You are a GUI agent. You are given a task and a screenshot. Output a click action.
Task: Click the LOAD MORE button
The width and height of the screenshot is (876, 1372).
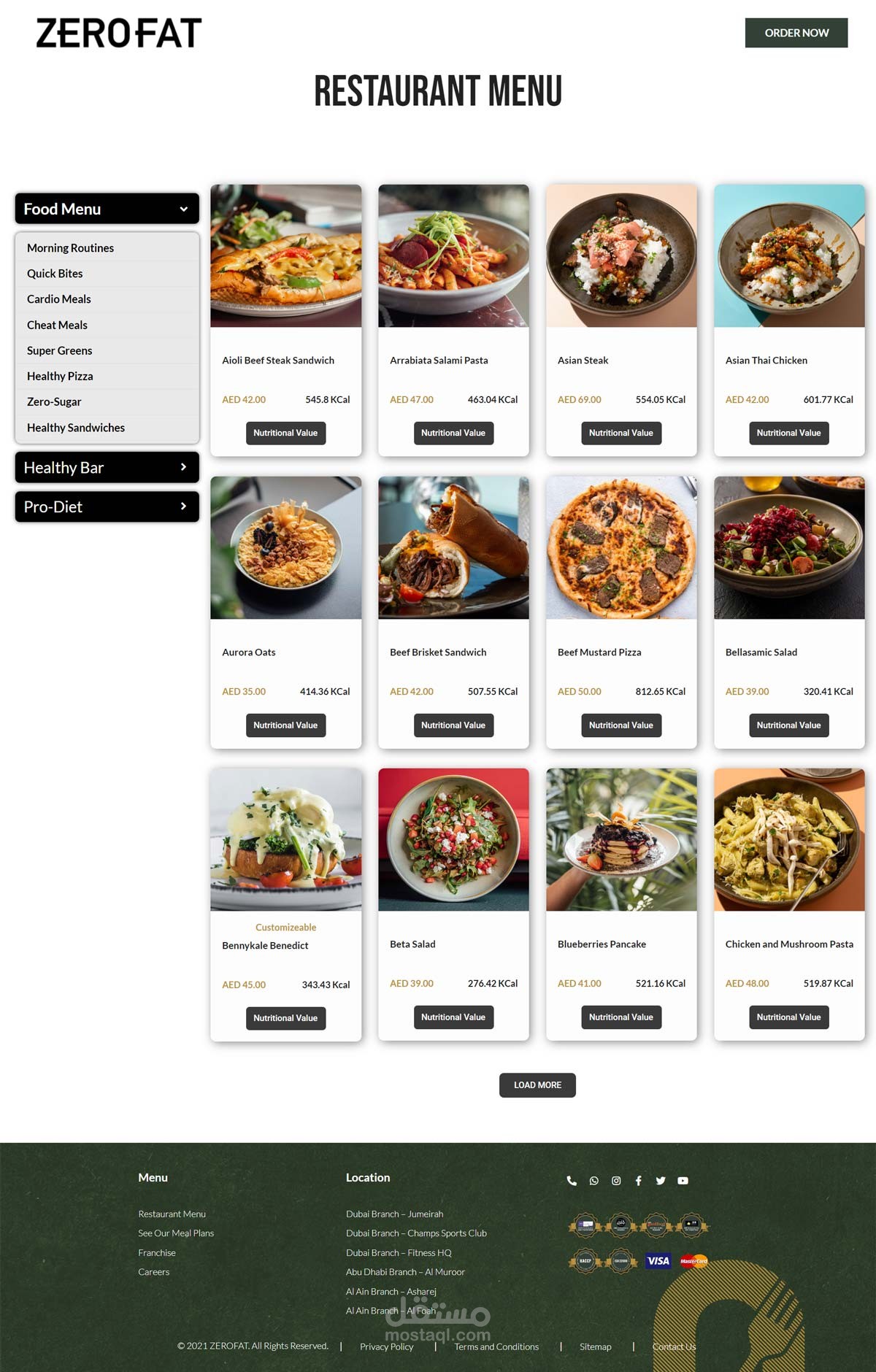(537, 1085)
